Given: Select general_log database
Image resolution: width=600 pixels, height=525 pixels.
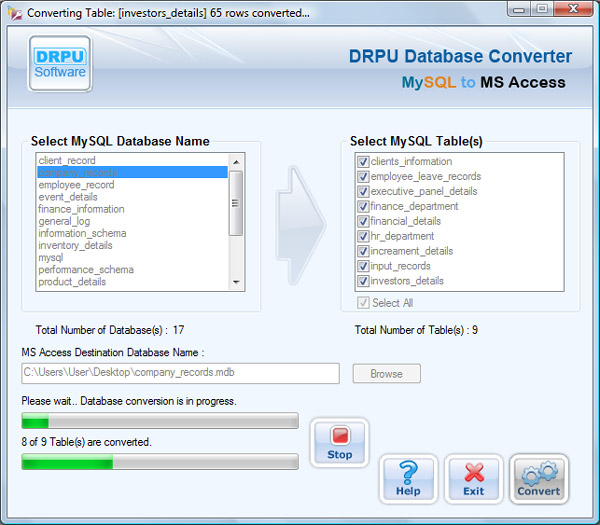Looking at the screenshot, I should point(132,221).
